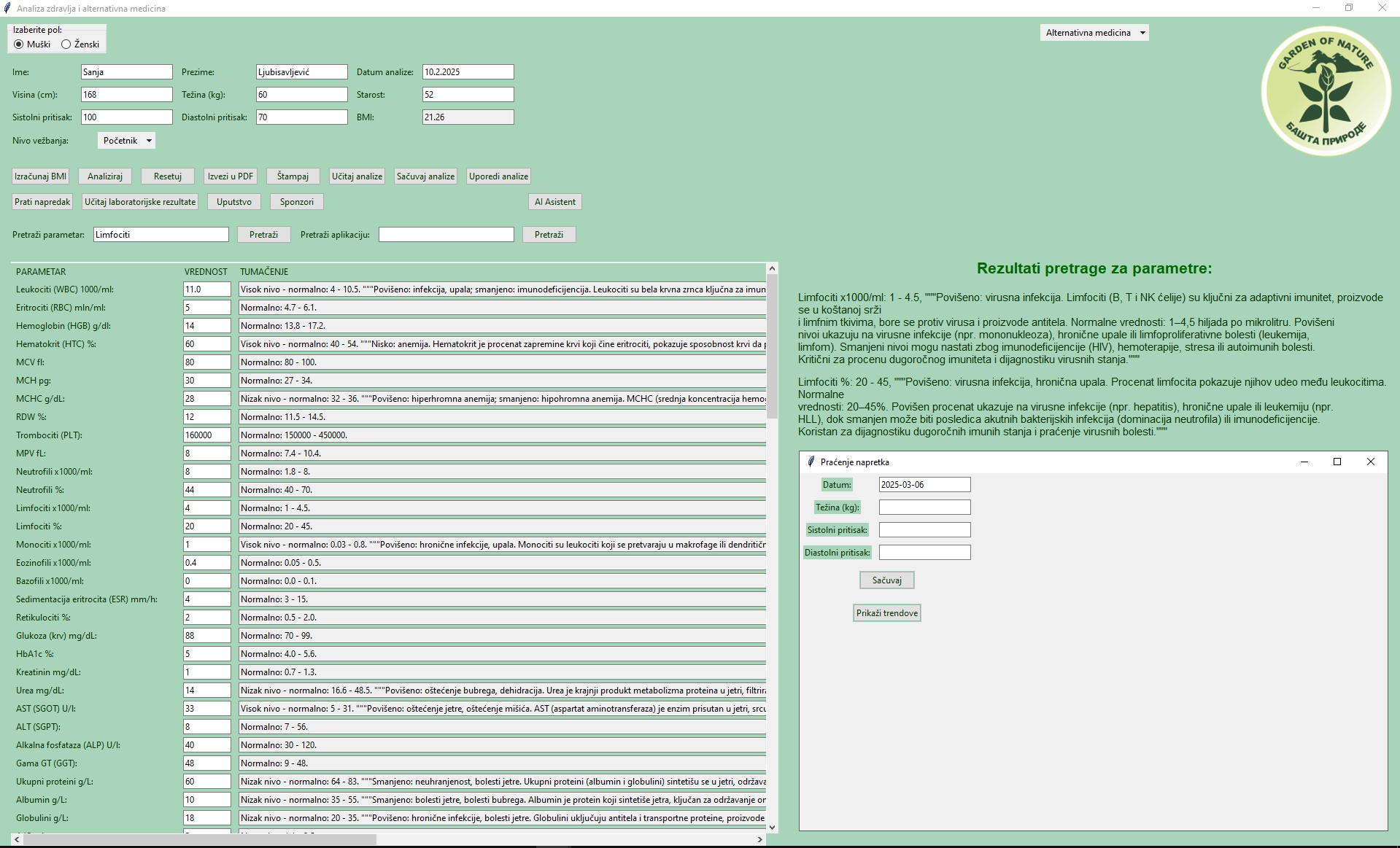Click the Urea interpretation text field
Image resolution: width=1400 pixels, height=848 pixels.
pyautogui.click(x=503, y=691)
